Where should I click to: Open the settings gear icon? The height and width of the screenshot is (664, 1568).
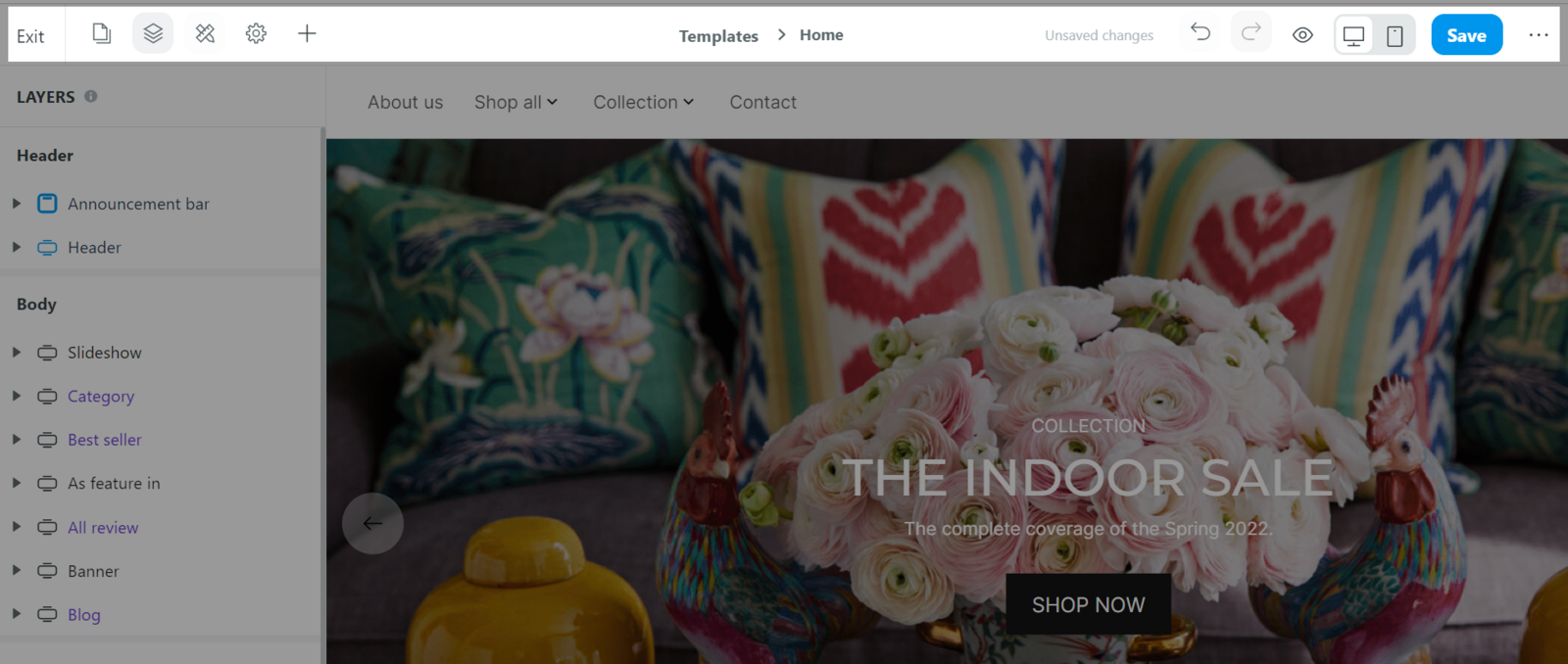[256, 33]
